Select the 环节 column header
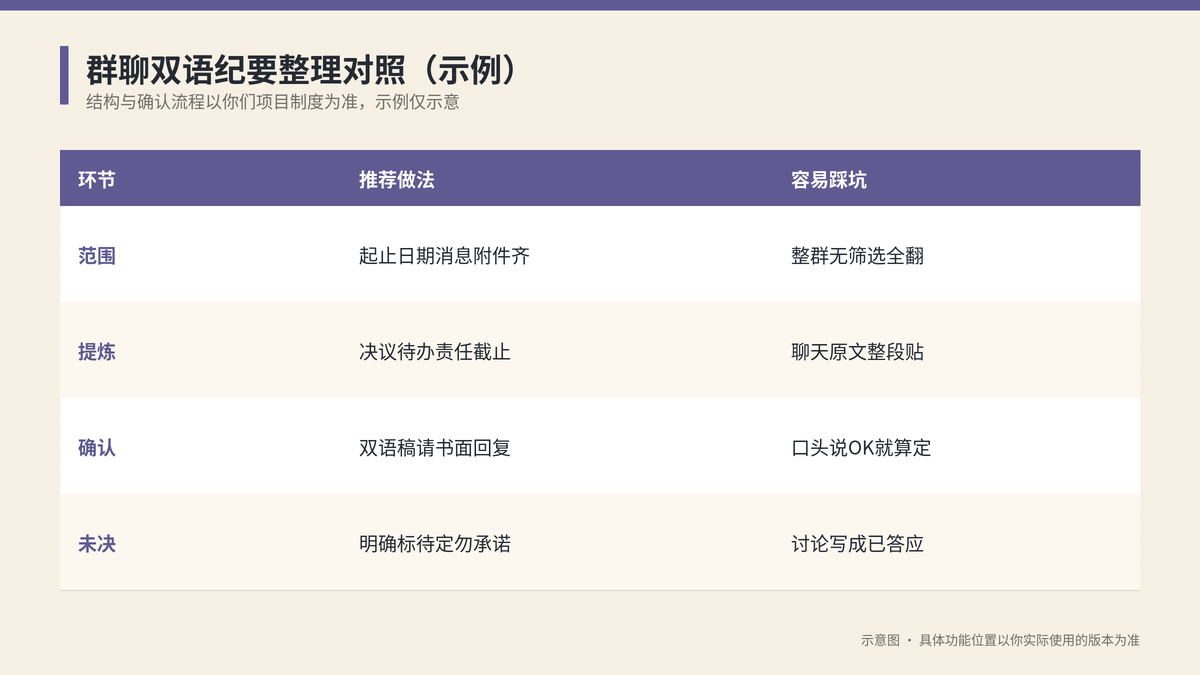Image resolution: width=1200 pixels, height=675 pixels. 97,180
